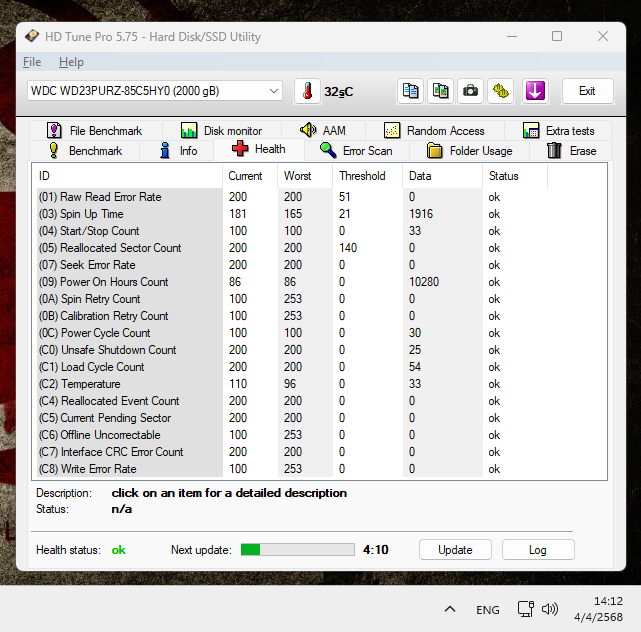The height and width of the screenshot is (632, 641).
Task: Click the network icon in the system tray
Action: coord(526,609)
